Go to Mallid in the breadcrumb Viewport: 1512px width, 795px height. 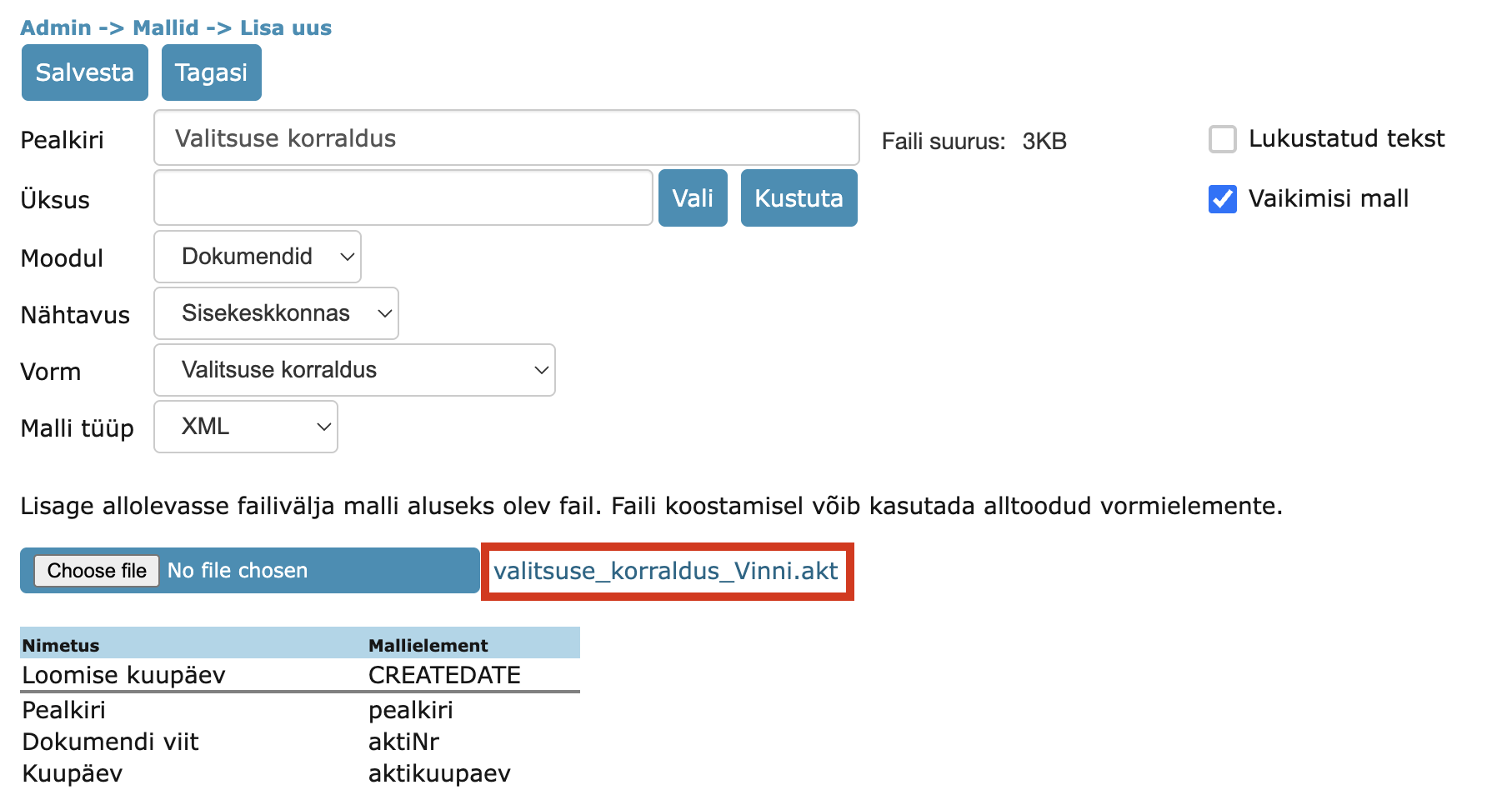[x=166, y=27]
